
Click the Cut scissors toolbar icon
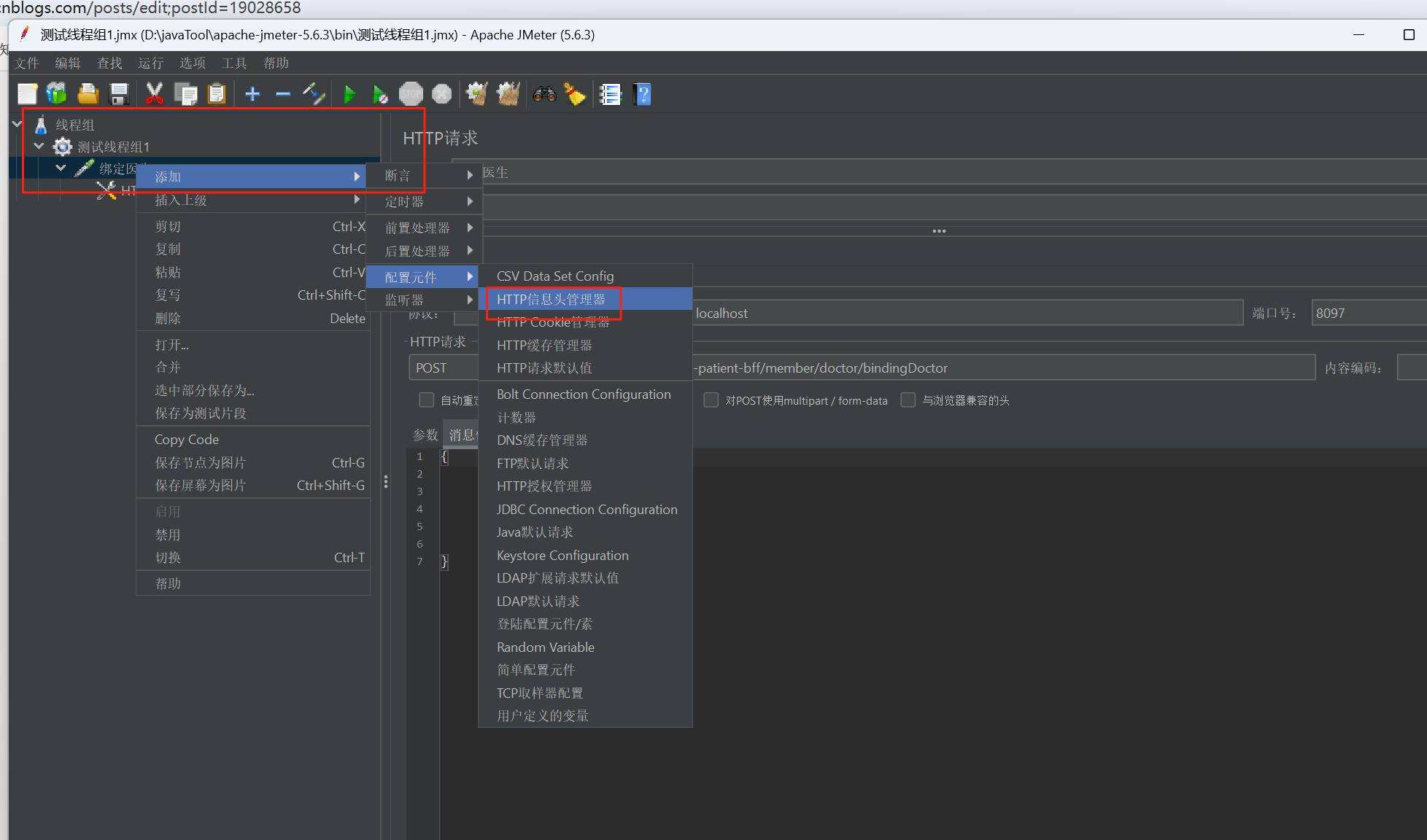154,94
